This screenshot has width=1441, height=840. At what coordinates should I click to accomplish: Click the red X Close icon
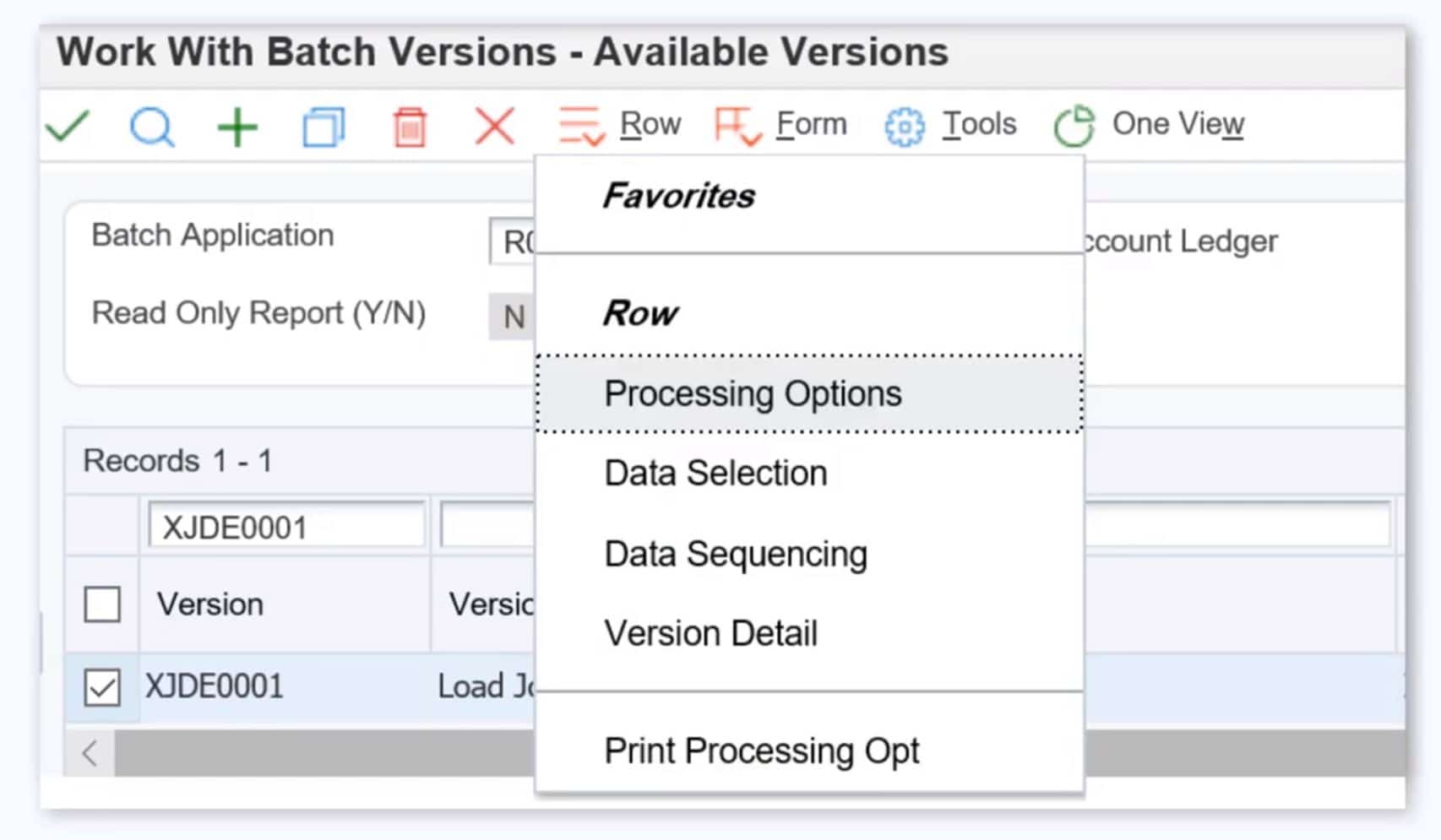point(494,127)
